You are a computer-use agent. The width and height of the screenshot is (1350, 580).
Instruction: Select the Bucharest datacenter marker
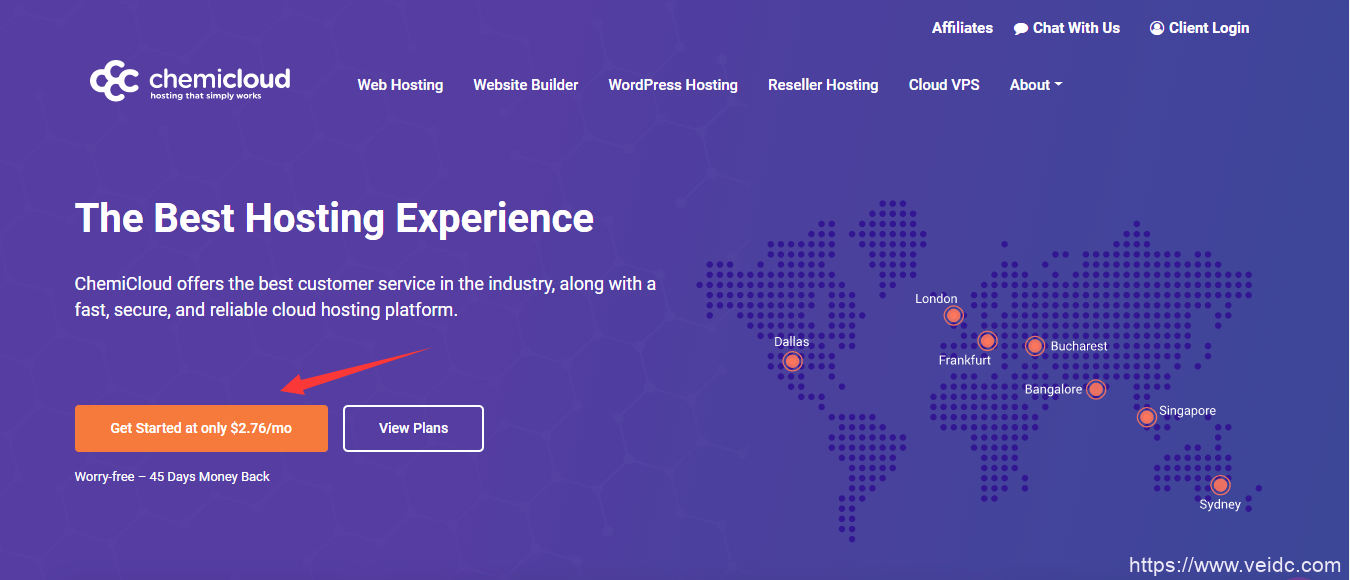click(x=1035, y=346)
